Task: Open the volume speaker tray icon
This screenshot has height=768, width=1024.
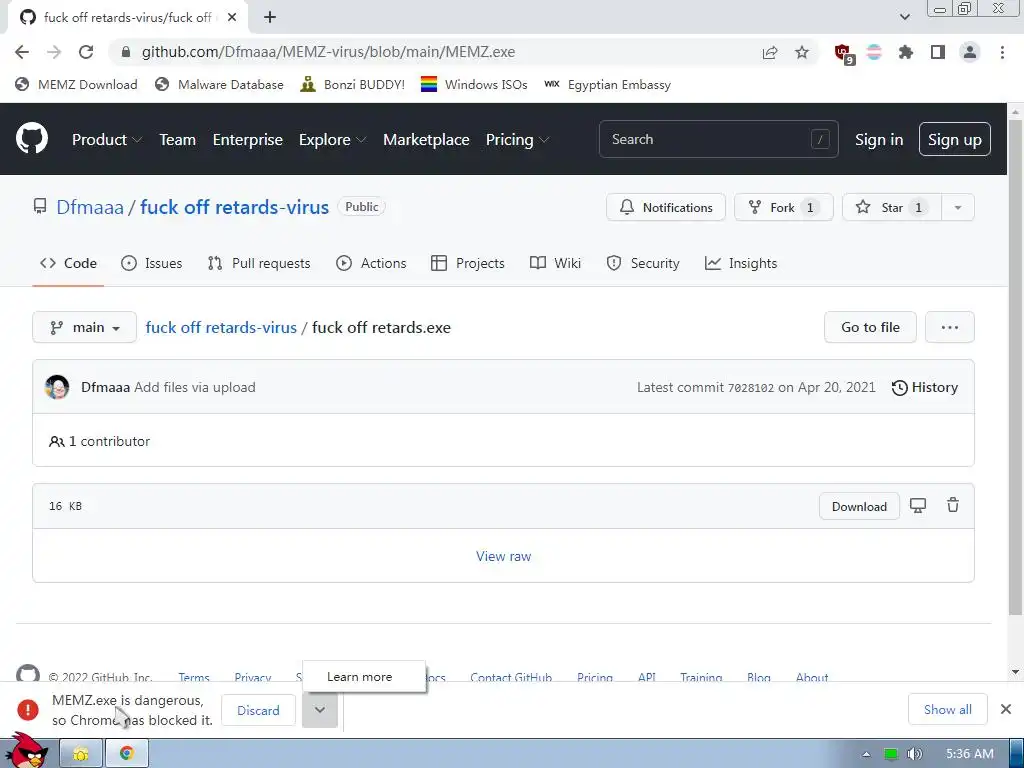Action: [x=914, y=754]
